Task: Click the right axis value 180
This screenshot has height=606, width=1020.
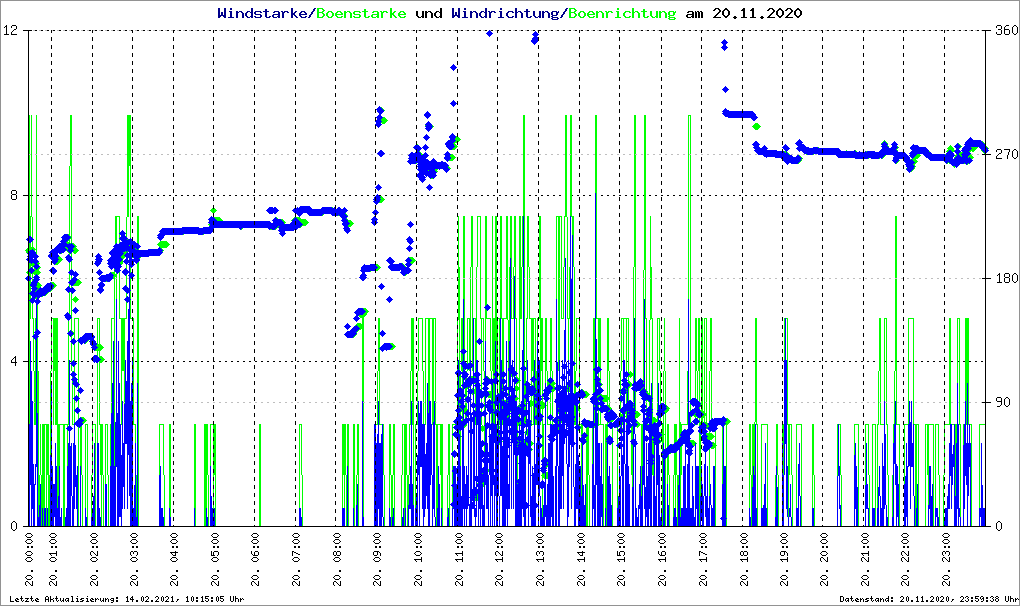Action: [1004, 279]
